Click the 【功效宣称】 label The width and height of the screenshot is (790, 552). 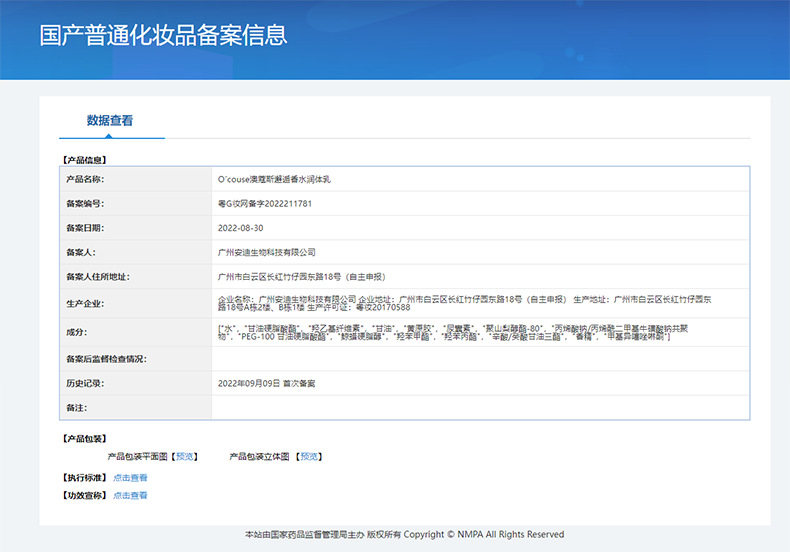84,495
